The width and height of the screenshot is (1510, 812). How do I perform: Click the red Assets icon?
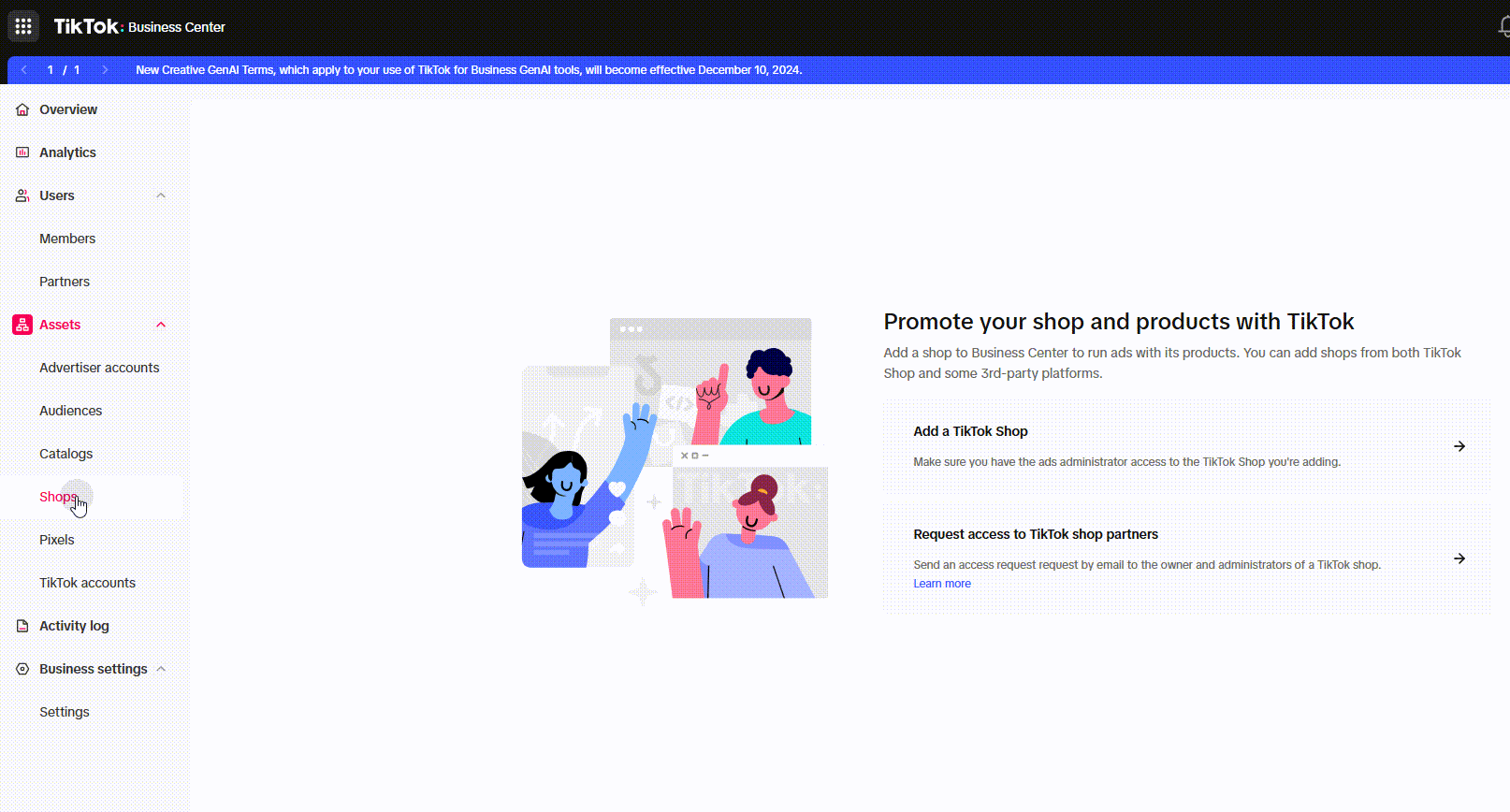(22, 325)
